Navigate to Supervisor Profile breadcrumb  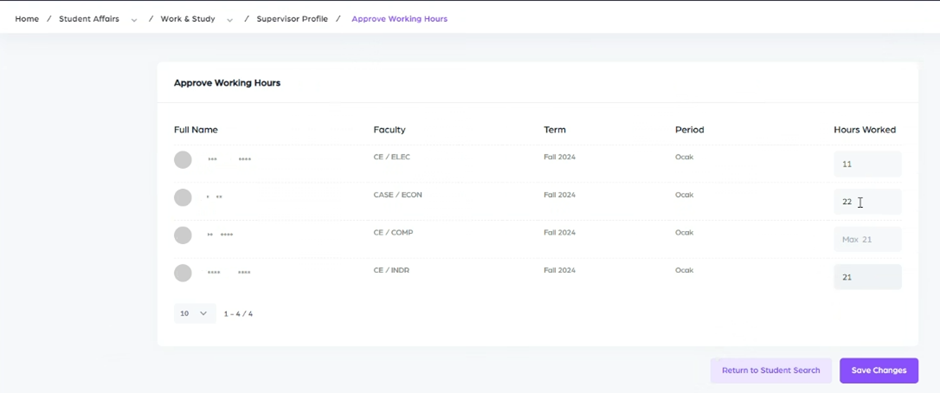pos(292,19)
